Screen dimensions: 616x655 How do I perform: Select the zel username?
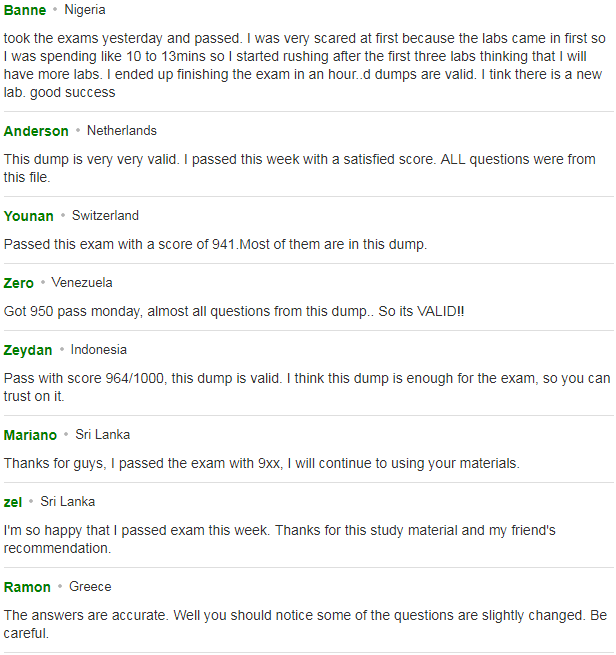coord(13,502)
